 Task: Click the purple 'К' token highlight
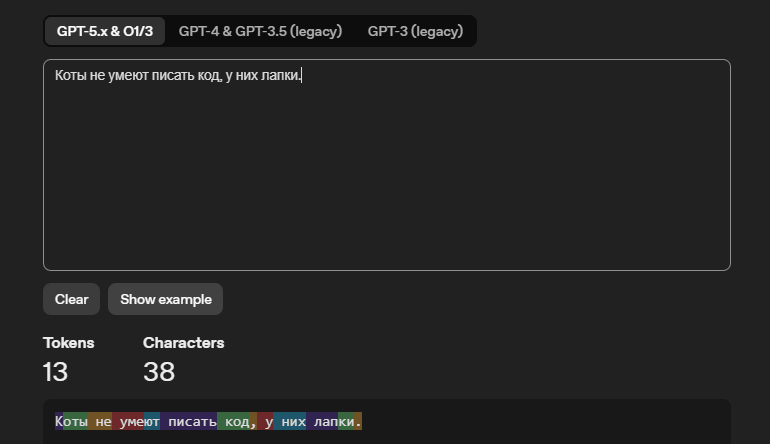[59, 421]
